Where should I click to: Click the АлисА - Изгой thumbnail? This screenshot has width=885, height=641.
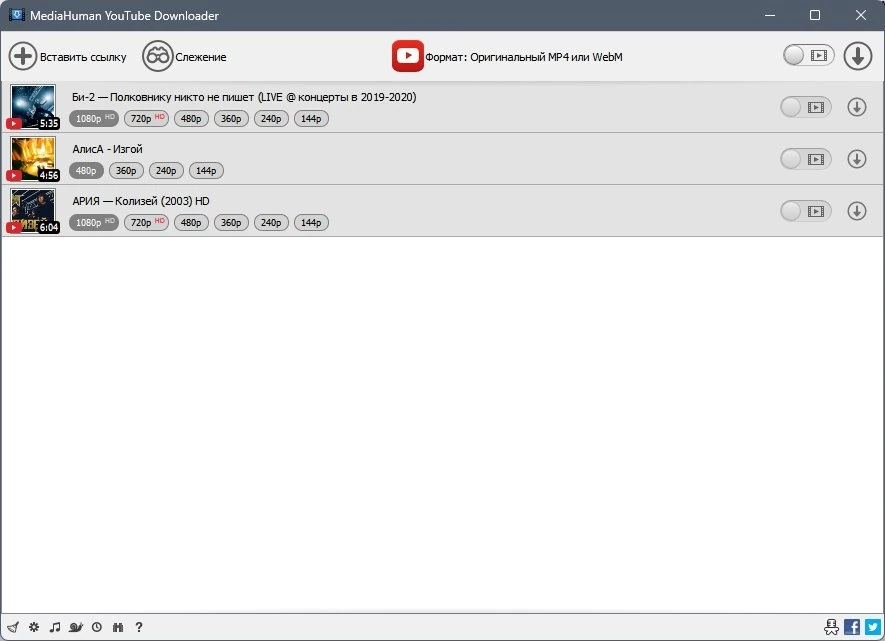point(33,159)
